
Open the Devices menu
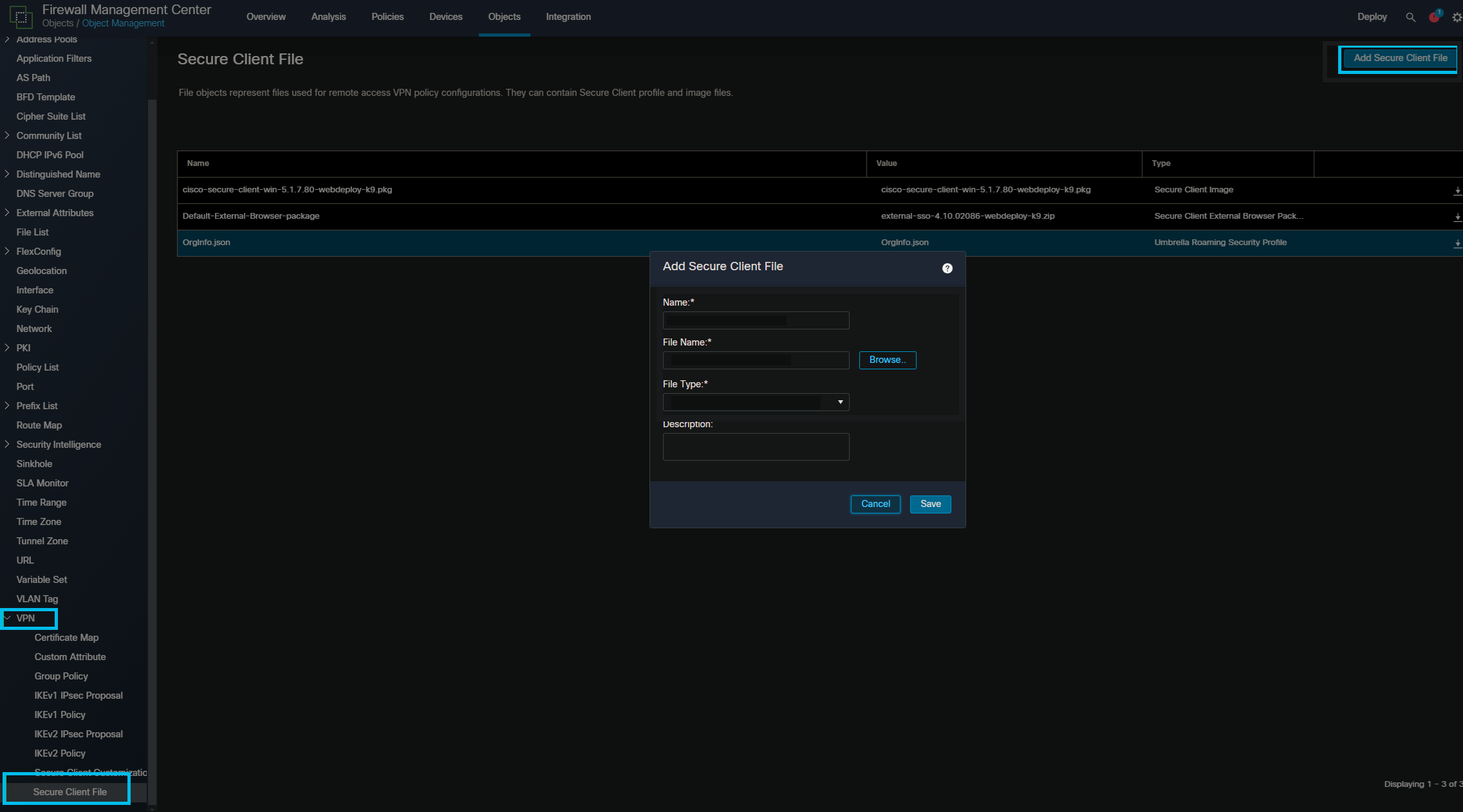[x=445, y=17]
